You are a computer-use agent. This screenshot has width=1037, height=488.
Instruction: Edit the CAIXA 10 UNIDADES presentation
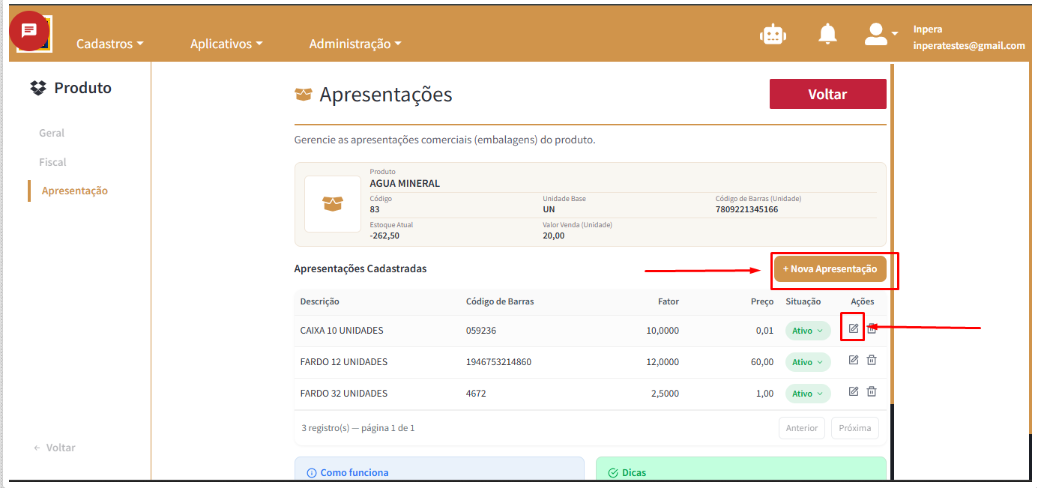point(853,328)
